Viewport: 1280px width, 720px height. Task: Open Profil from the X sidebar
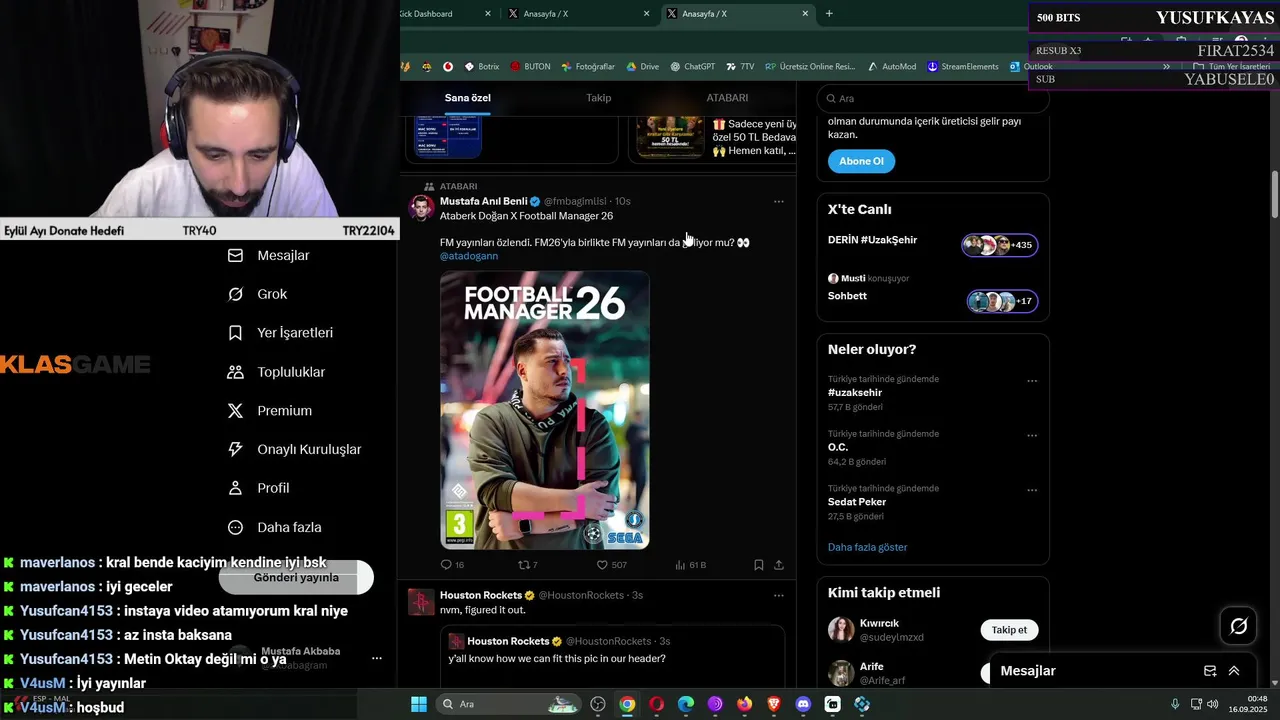pos(258,488)
